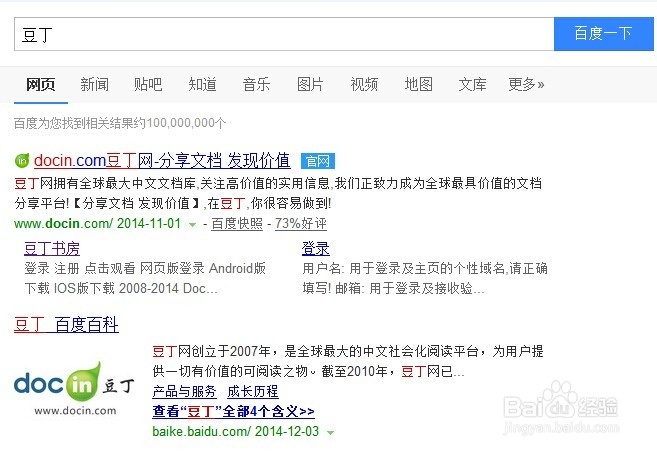The image size is (657, 451).
Task: Open the docin.com豆丁网 result title link
Action: coord(162,161)
